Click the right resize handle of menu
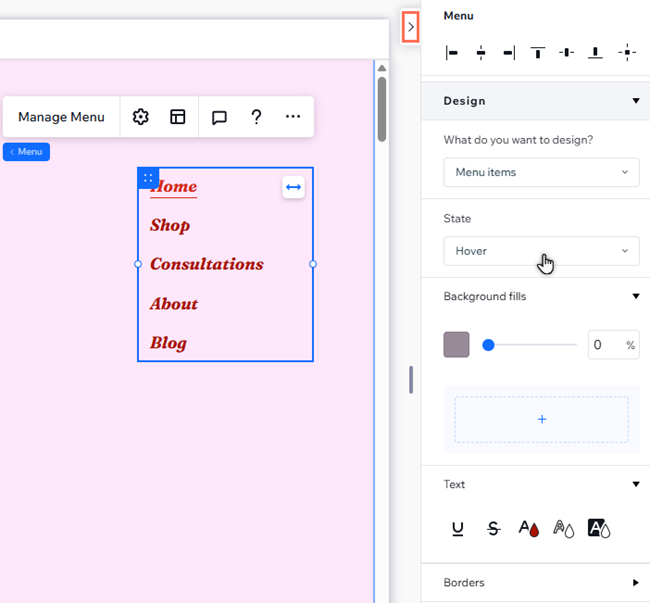Screen dimensions: 650x603 pos(313,264)
